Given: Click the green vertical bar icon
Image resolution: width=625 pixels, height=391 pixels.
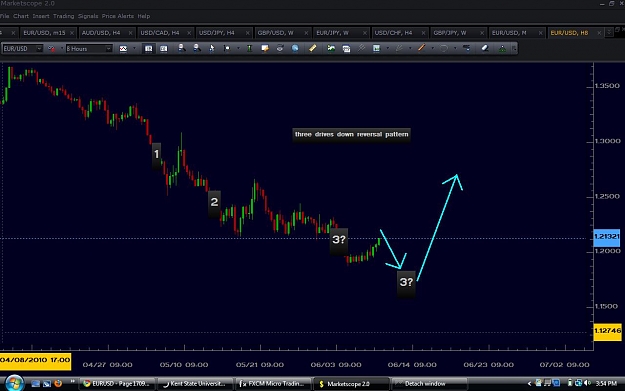Looking at the screenshot, I should coord(249,48).
